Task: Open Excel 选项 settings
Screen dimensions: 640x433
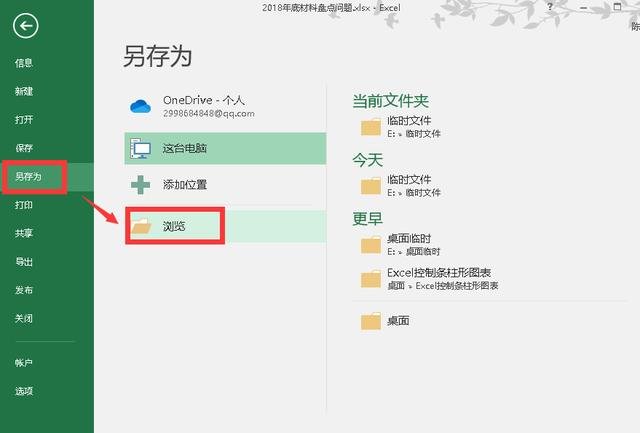Action: click(x=24, y=391)
